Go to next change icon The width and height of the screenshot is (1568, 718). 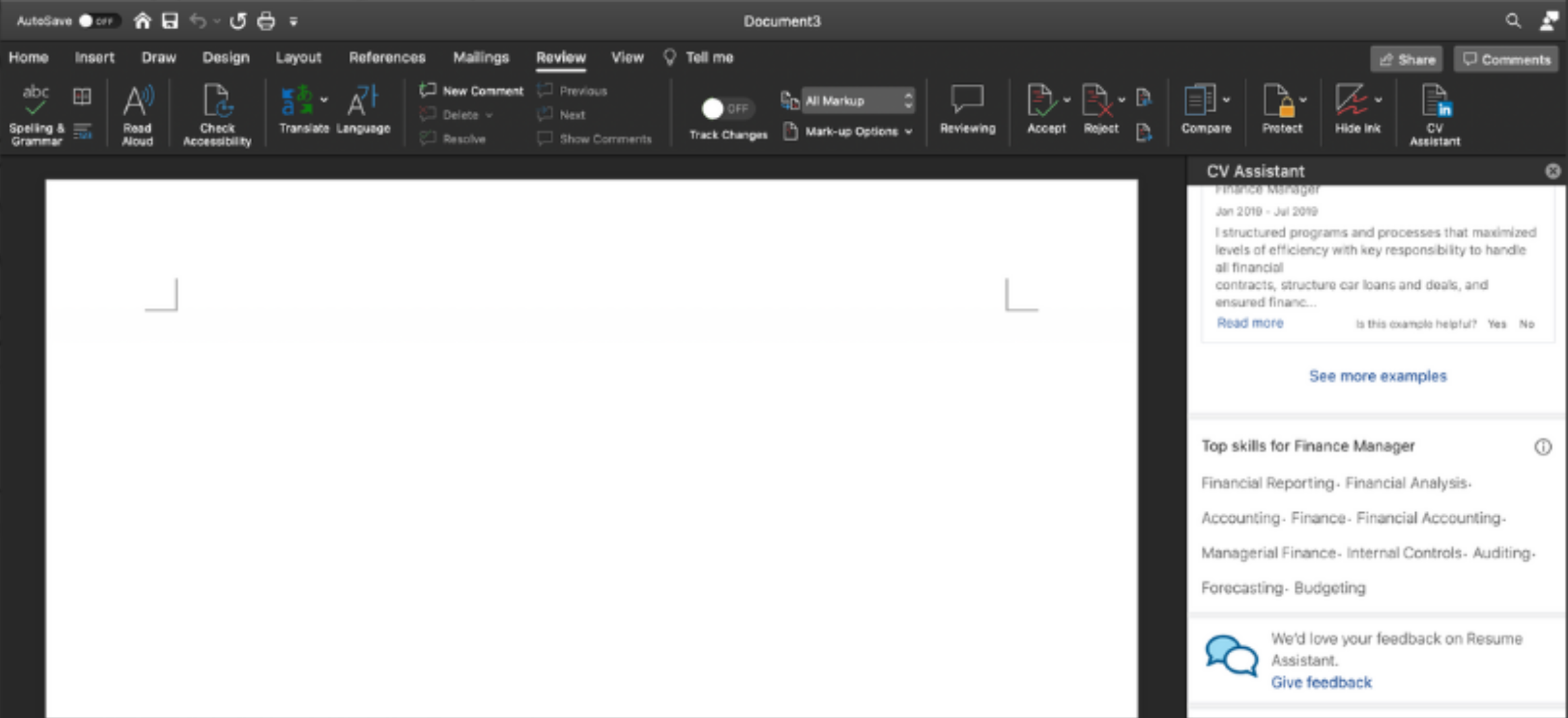tap(1144, 132)
